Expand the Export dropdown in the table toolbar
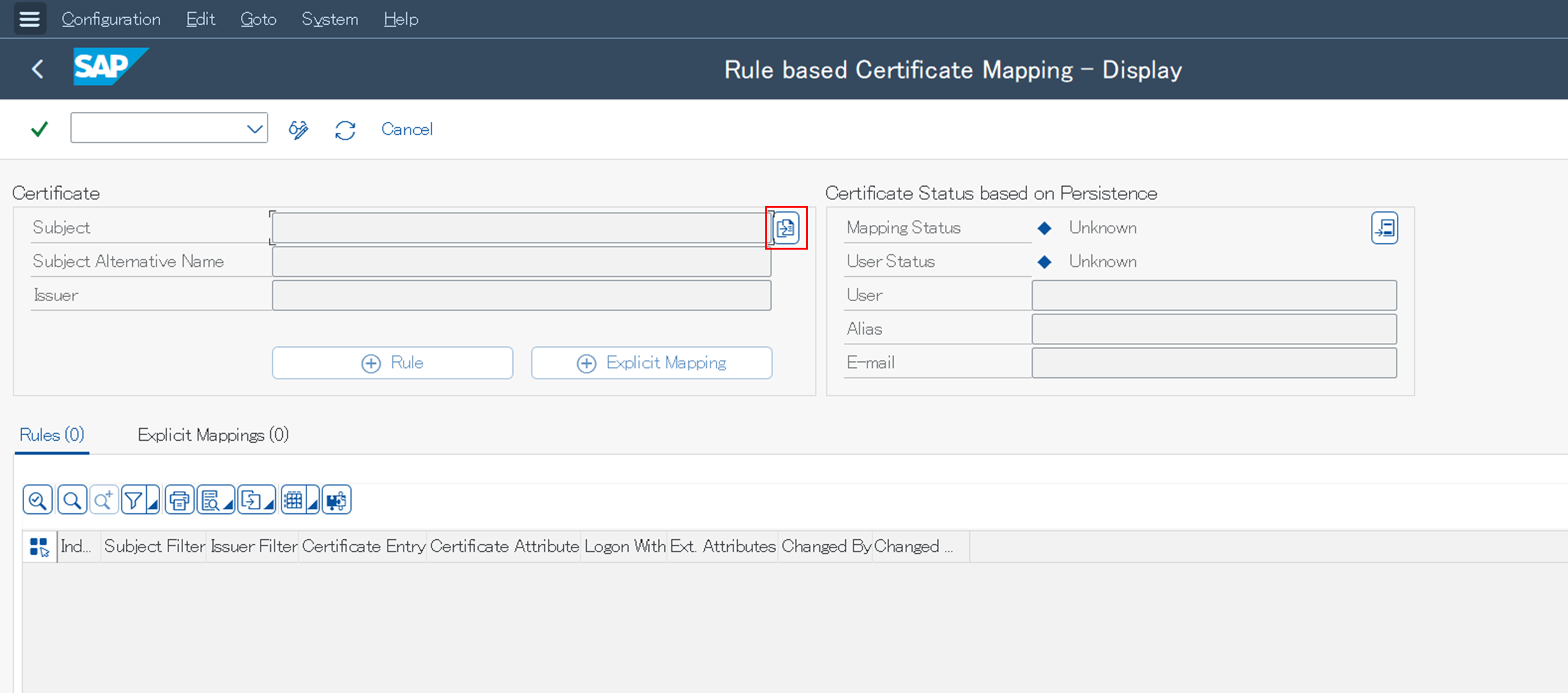This screenshot has height=693, width=1568. pyautogui.click(x=269, y=504)
